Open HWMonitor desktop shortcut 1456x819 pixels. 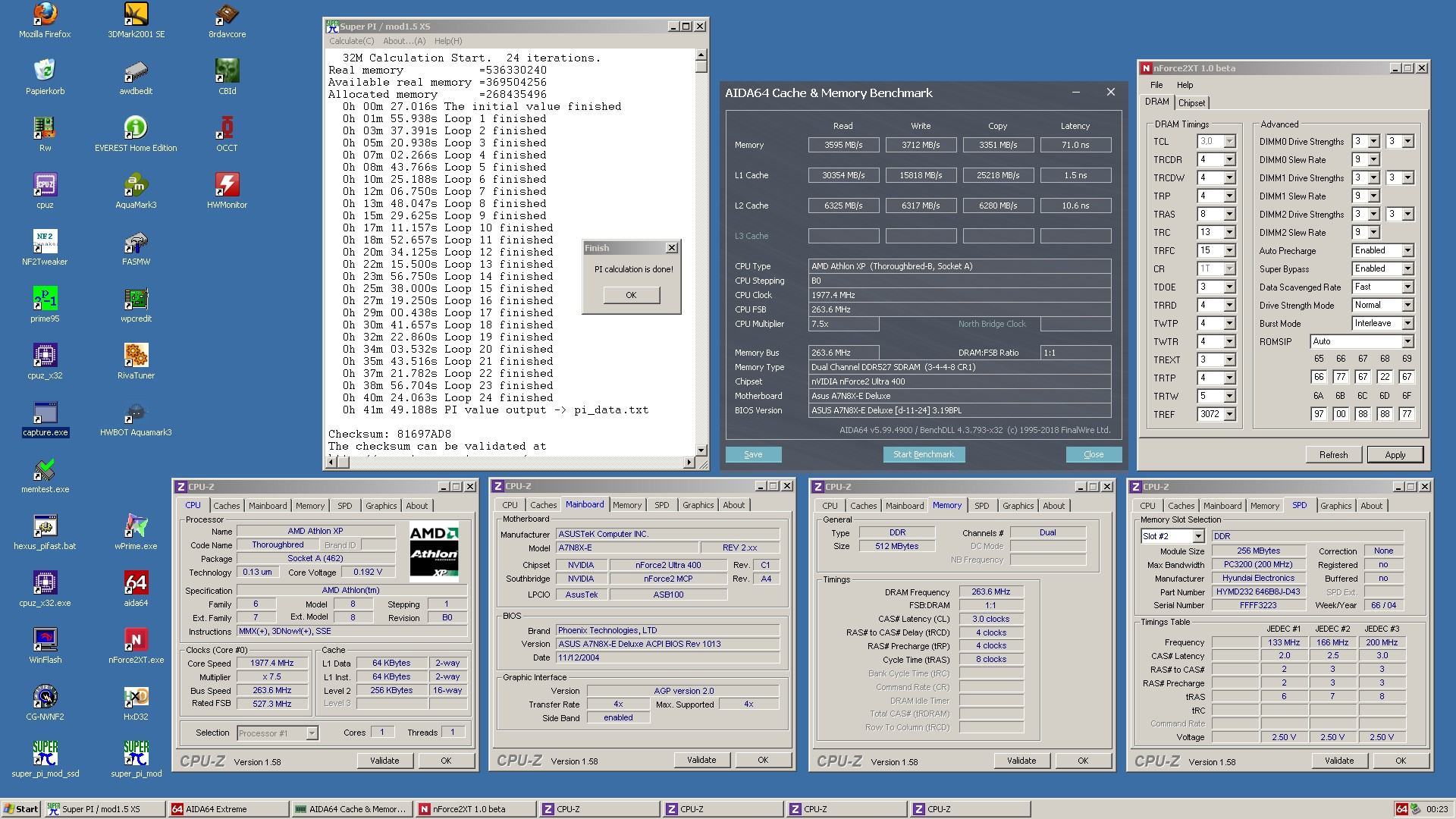[227, 190]
